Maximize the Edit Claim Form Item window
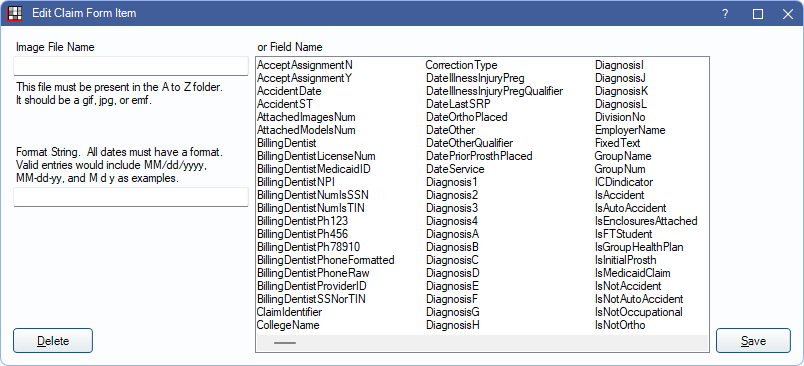 [757, 14]
